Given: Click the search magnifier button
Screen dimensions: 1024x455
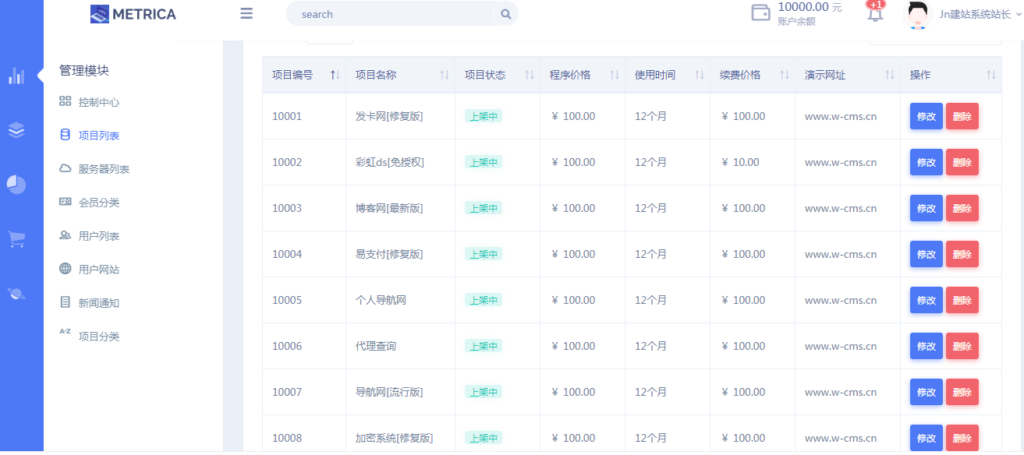Looking at the screenshot, I should (506, 14).
